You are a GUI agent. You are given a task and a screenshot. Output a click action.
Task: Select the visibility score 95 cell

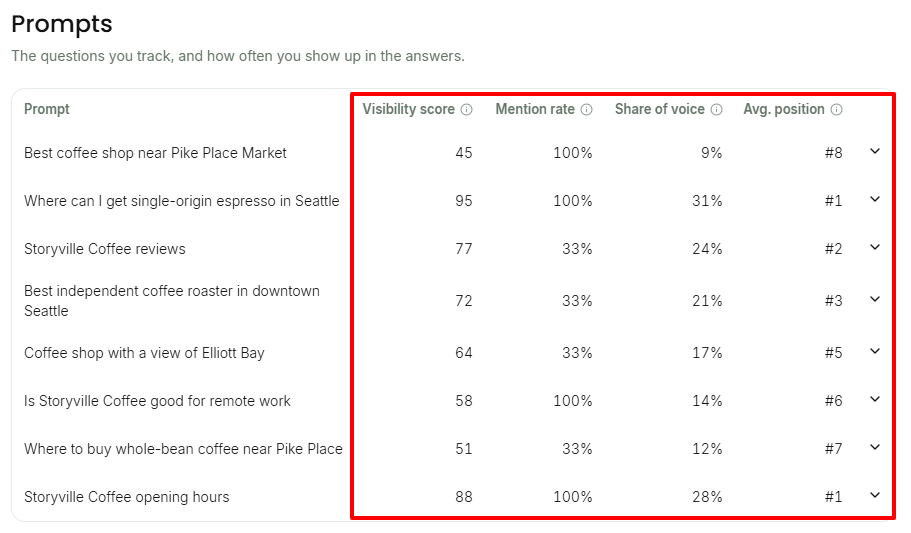[464, 201]
